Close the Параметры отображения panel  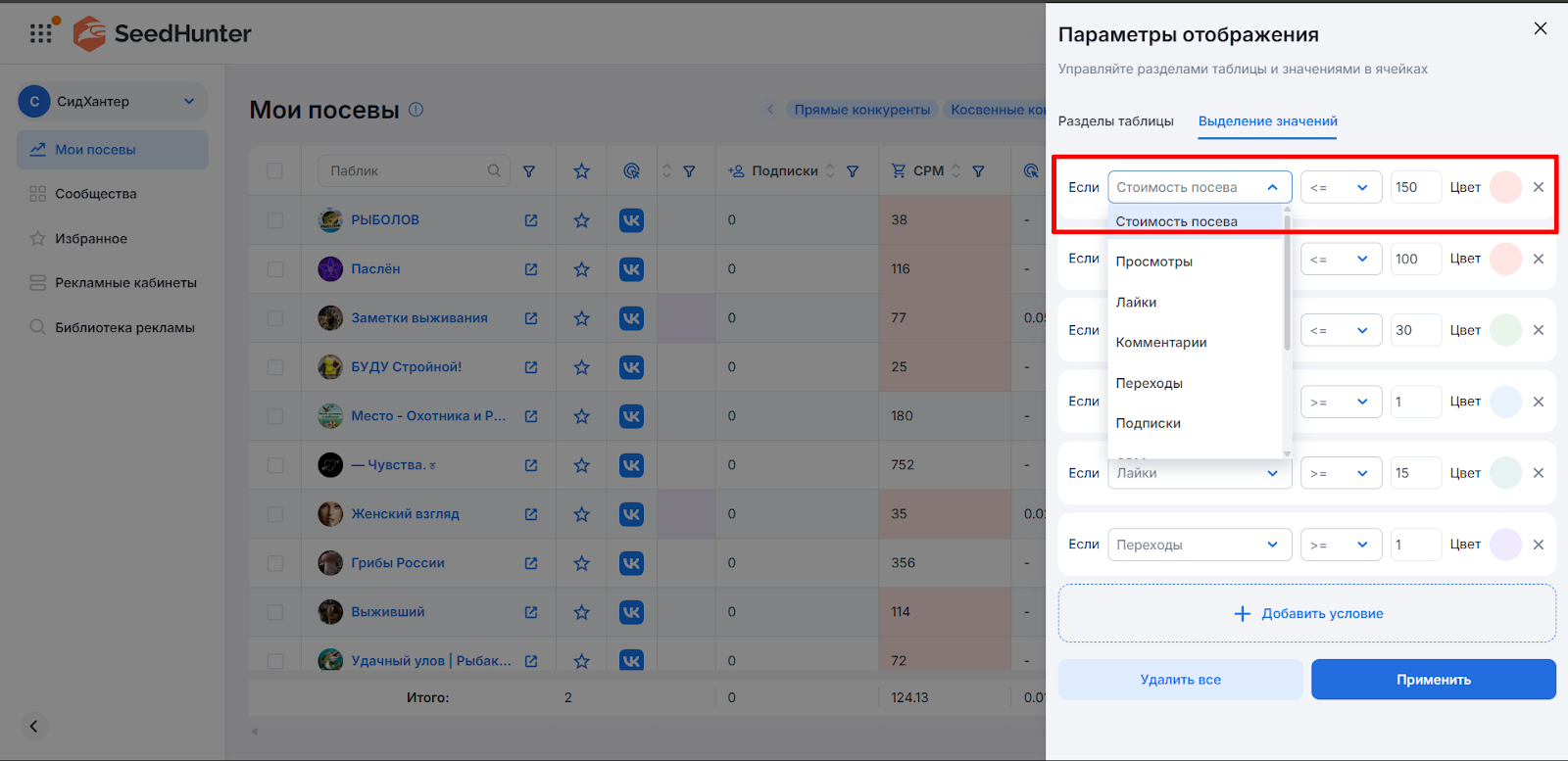[1540, 28]
